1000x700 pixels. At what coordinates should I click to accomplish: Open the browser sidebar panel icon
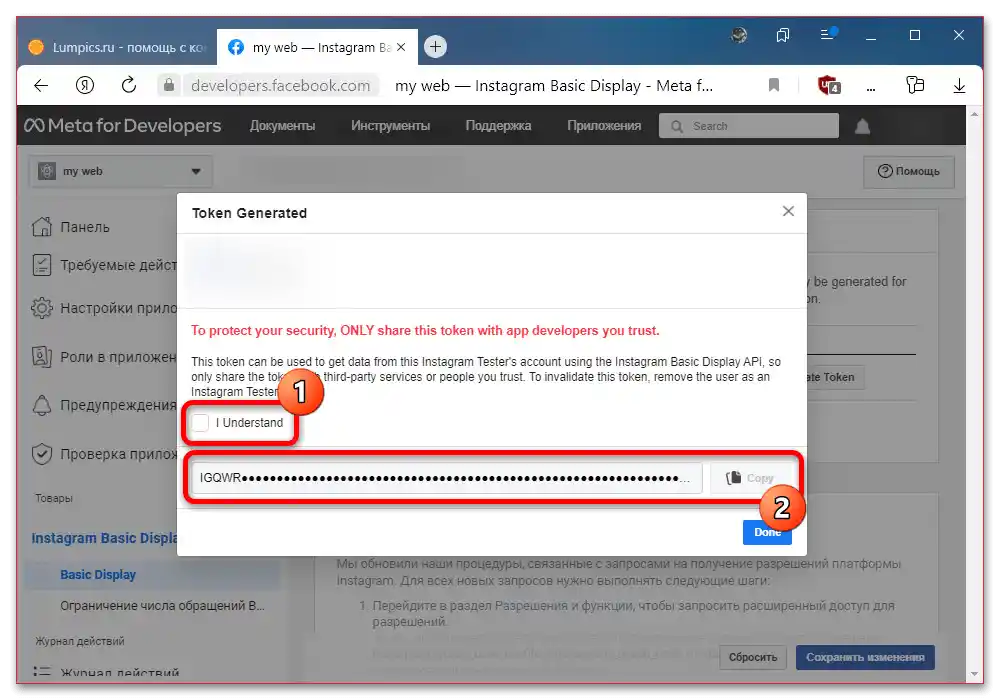(x=915, y=85)
